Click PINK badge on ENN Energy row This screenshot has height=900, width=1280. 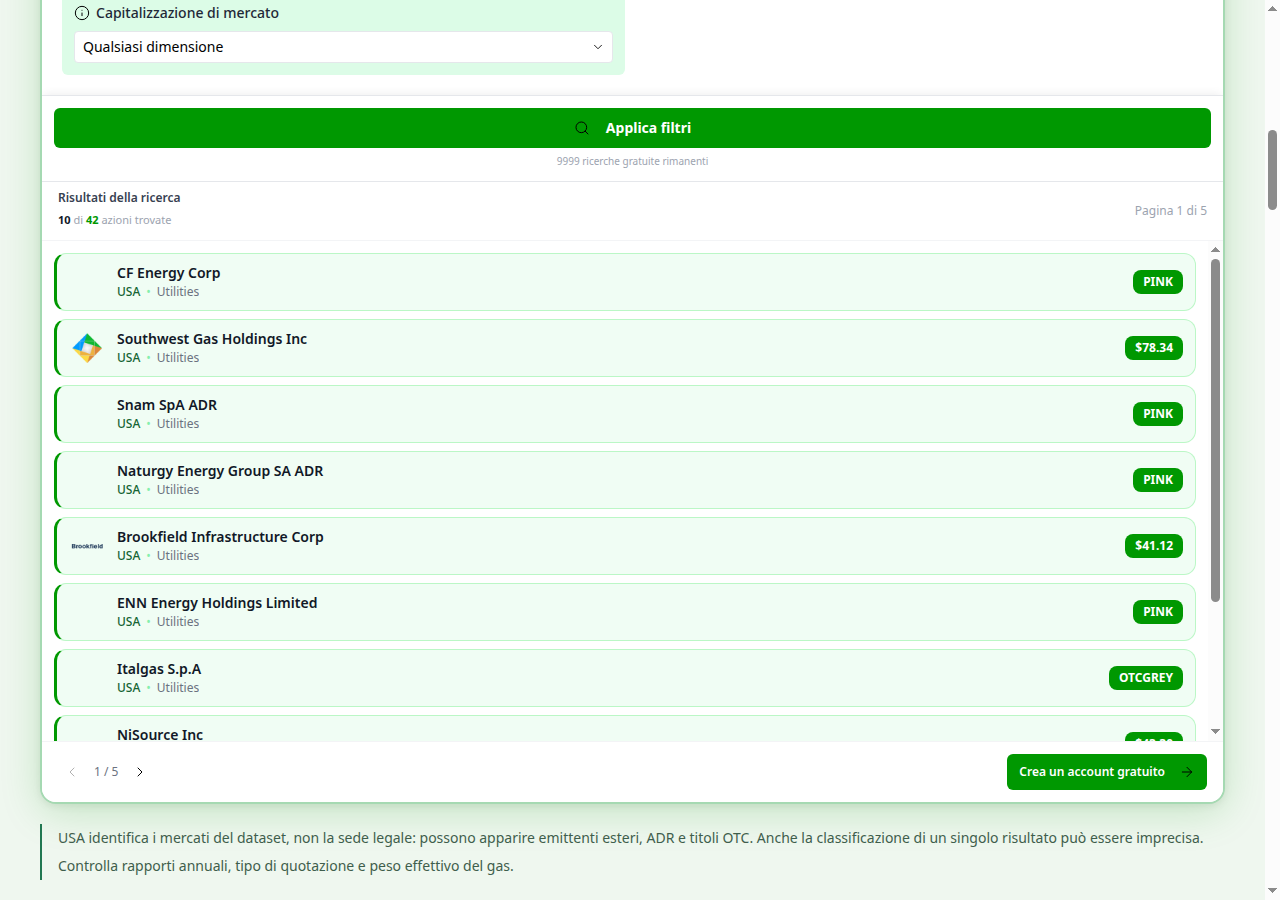(1158, 612)
